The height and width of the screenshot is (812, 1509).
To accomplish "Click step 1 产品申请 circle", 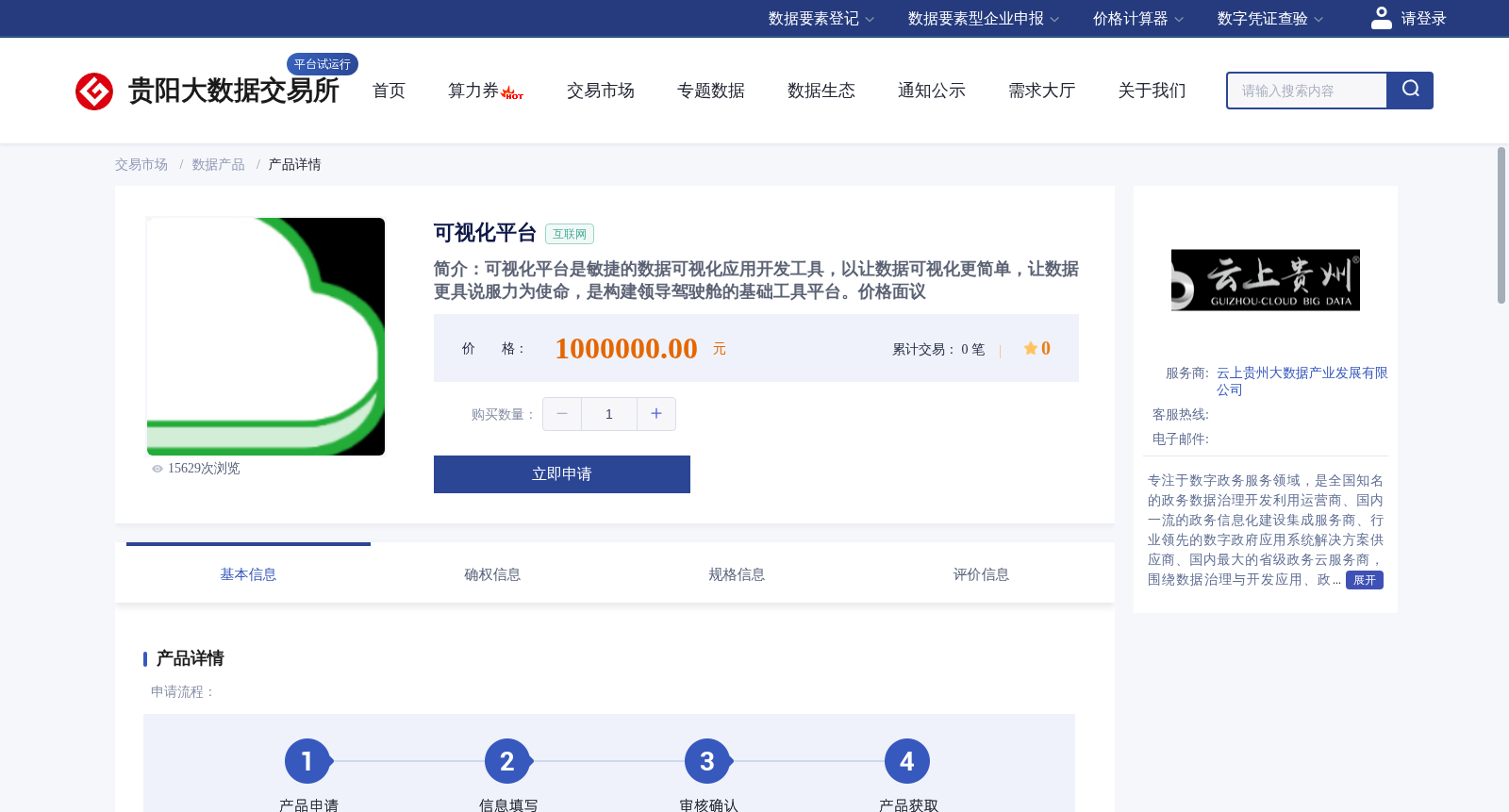I will coord(307,761).
